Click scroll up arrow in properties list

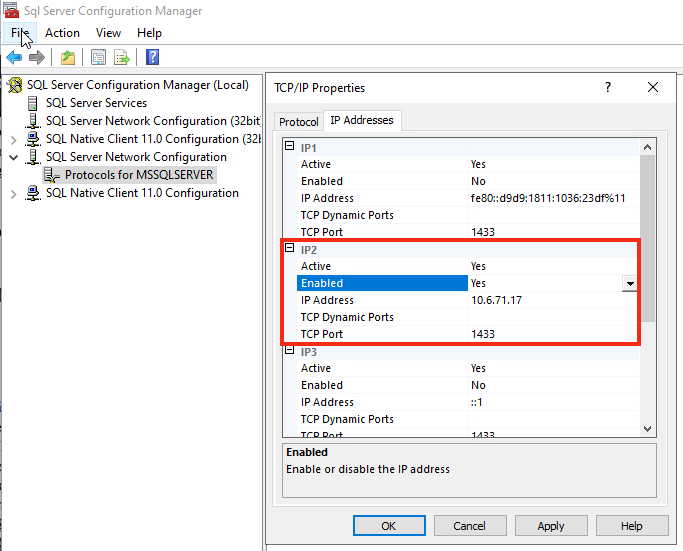tap(647, 147)
